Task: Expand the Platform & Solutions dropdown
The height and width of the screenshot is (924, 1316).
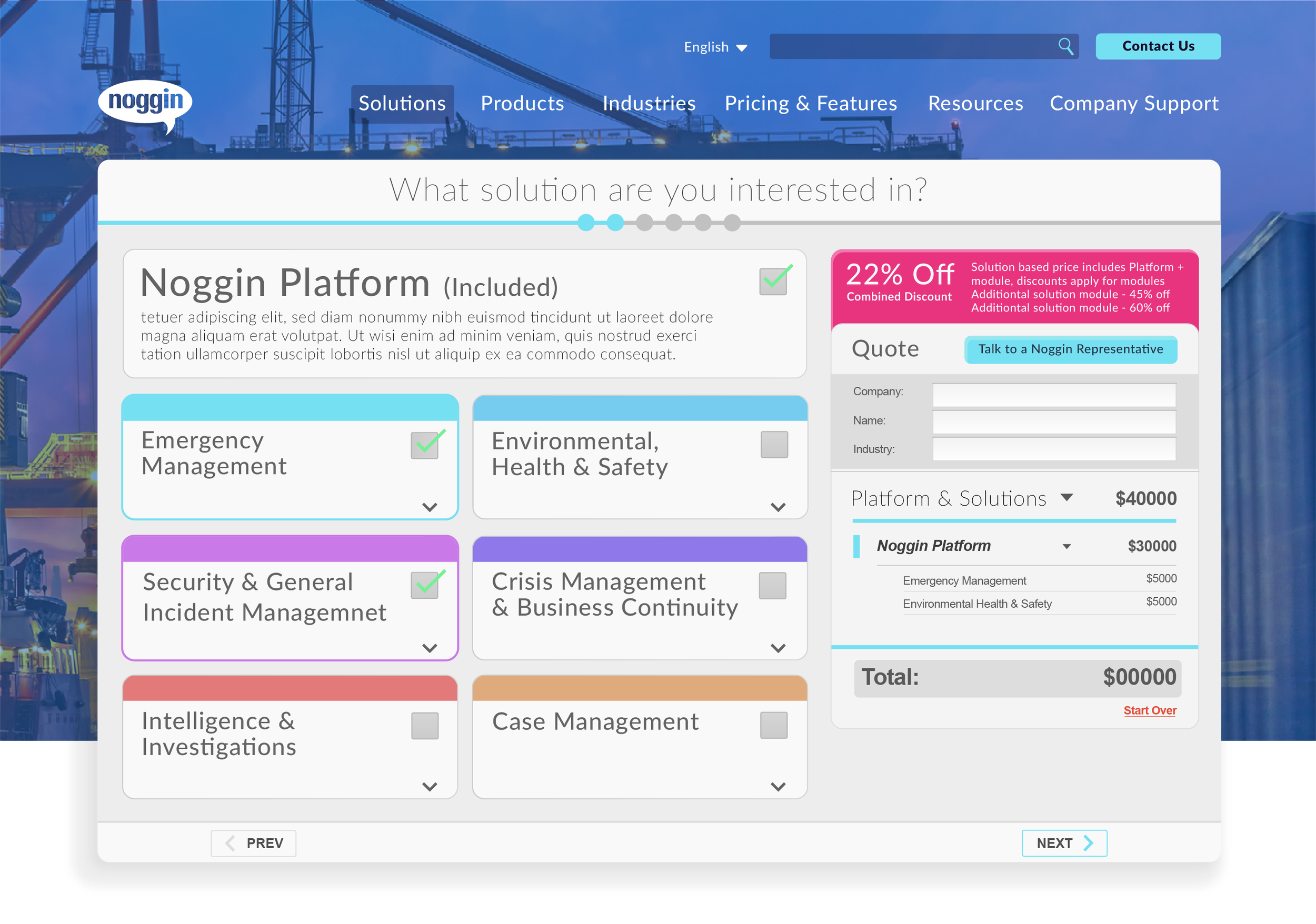Action: pyautogui.click(x=1067, y=497)
